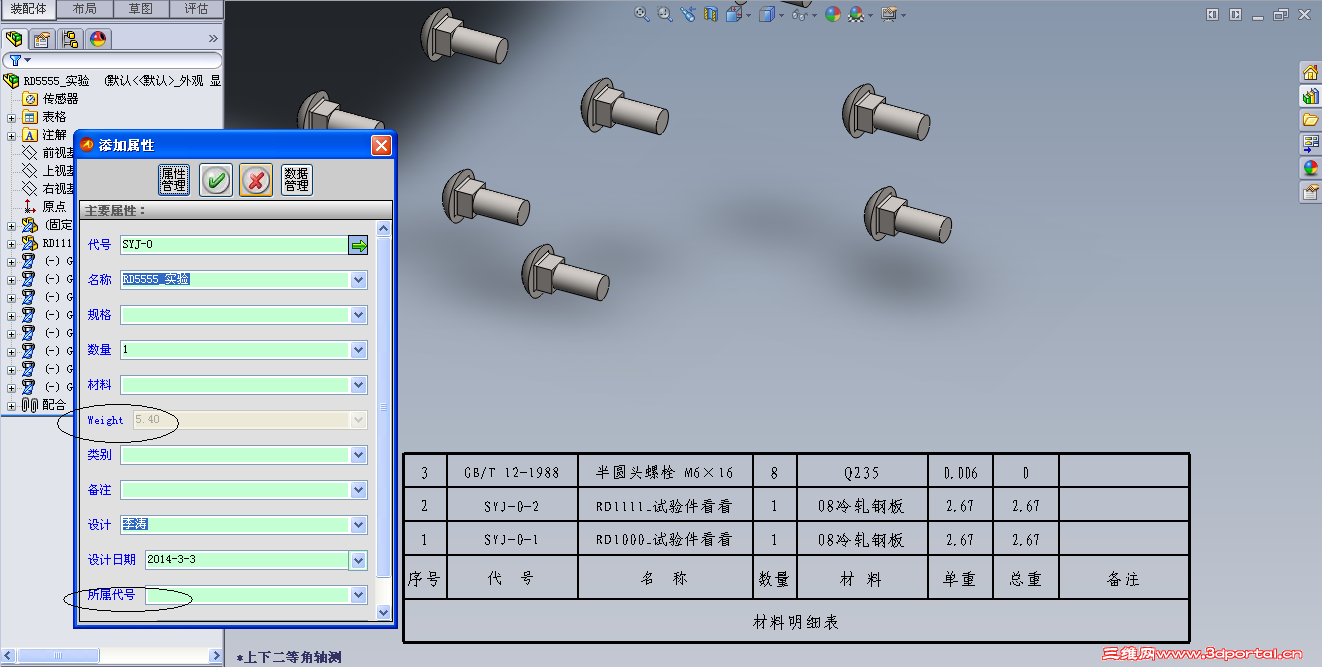The width and height of the screenshot is (1322, 667).
Task: Open the 设计 dropdown list
Action: click(359, 525)
